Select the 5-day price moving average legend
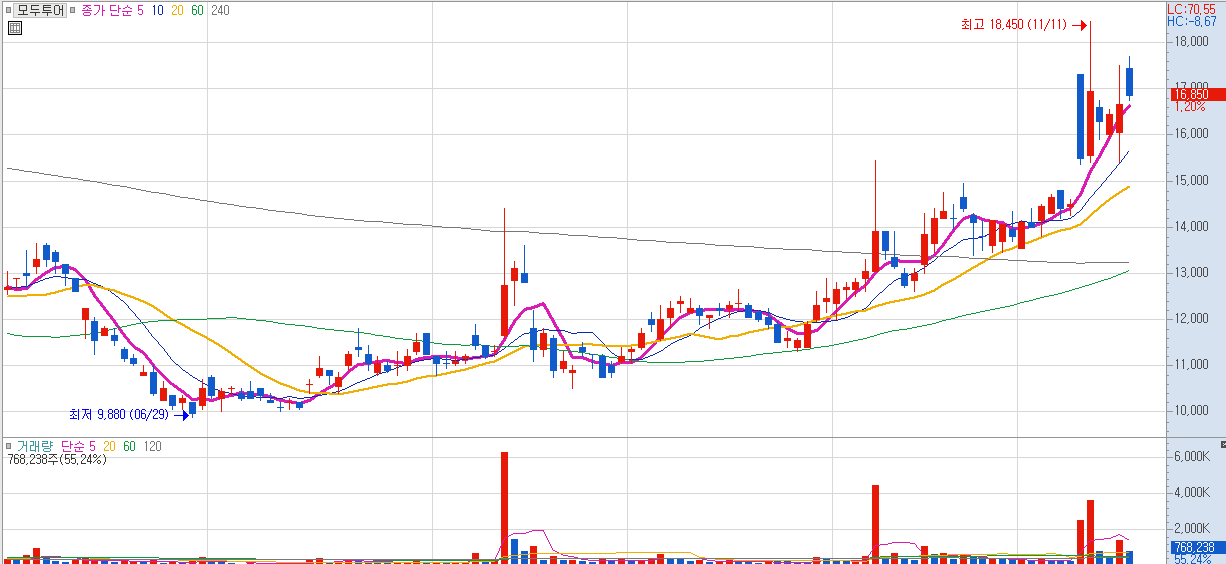 (140, 11)
